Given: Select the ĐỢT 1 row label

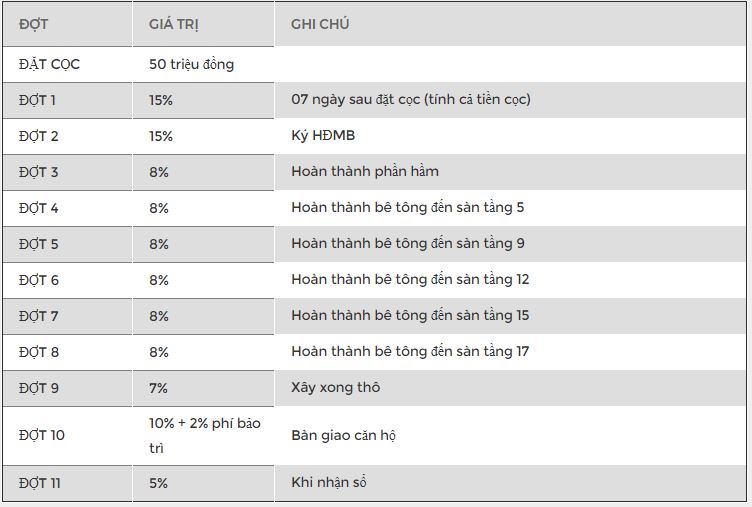Looking at the screenshot, I should [x=38, y=100].
